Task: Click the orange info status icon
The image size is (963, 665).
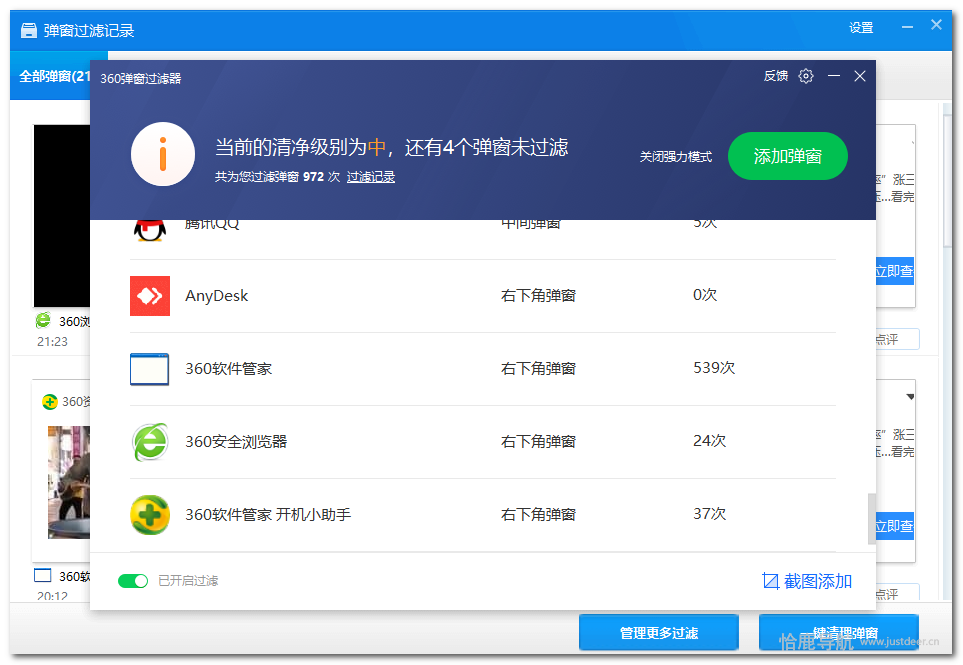Action: (x=163, y=154)
